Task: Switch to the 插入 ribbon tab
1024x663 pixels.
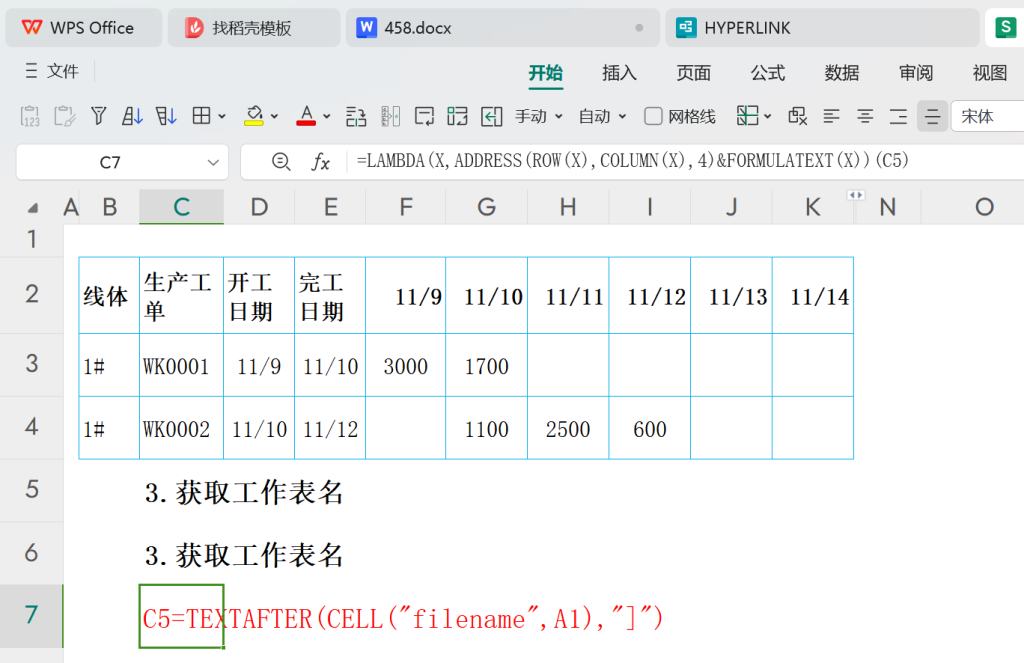Action: pyautogui.click(x=619, y=73)
